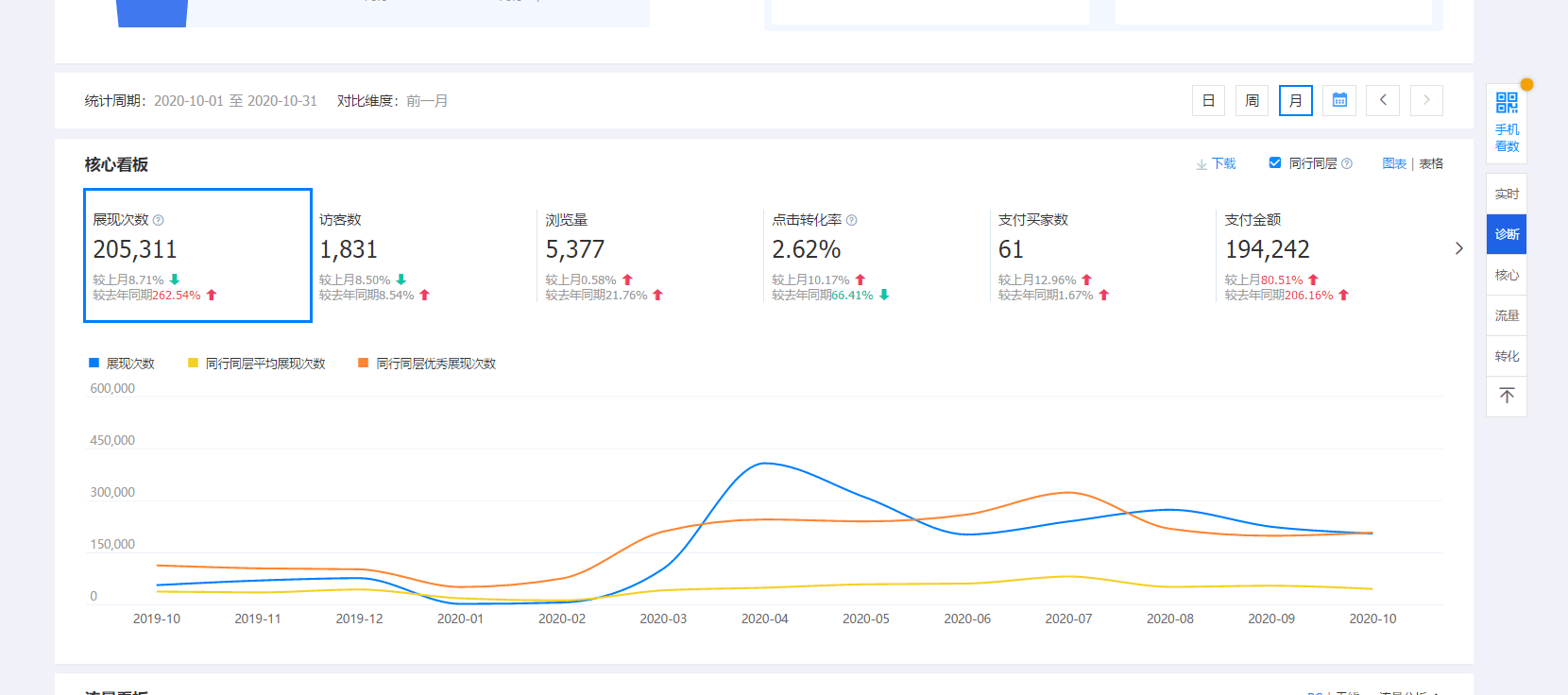Click help icon beside 展现次数
The image size is (1568, 695).
tap(159, 220)
